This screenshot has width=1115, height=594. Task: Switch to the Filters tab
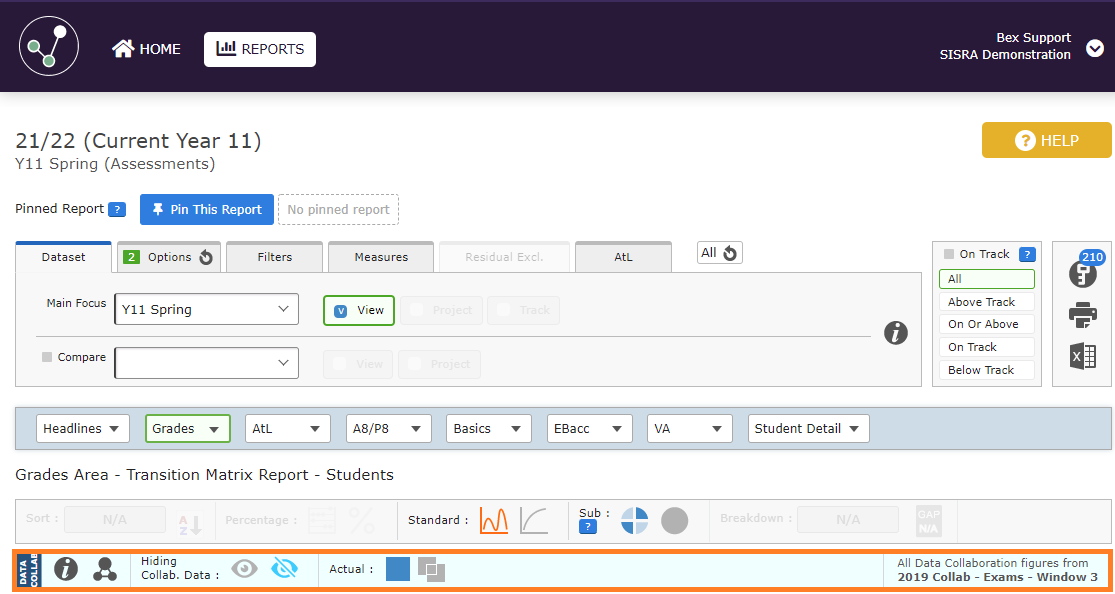coord(275,257)
